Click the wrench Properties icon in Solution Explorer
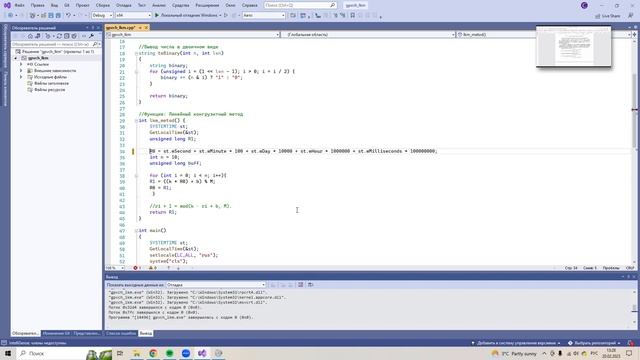Screen dimensions: 640x360 click(91, 36)
